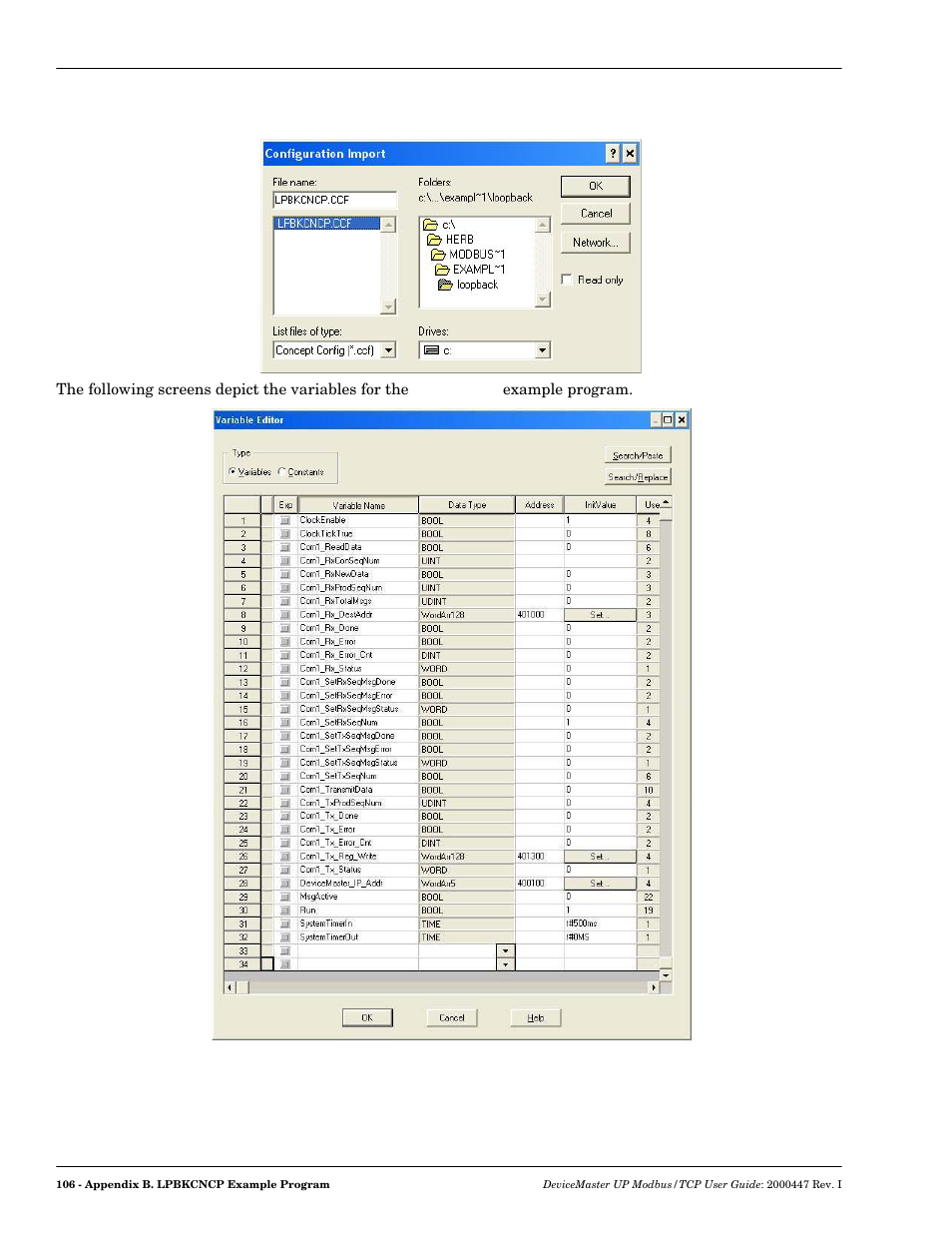Toggle Exp checkbox for Com1_Rx_Status row
952x1233 pixels.
click(x=284, y=669)
